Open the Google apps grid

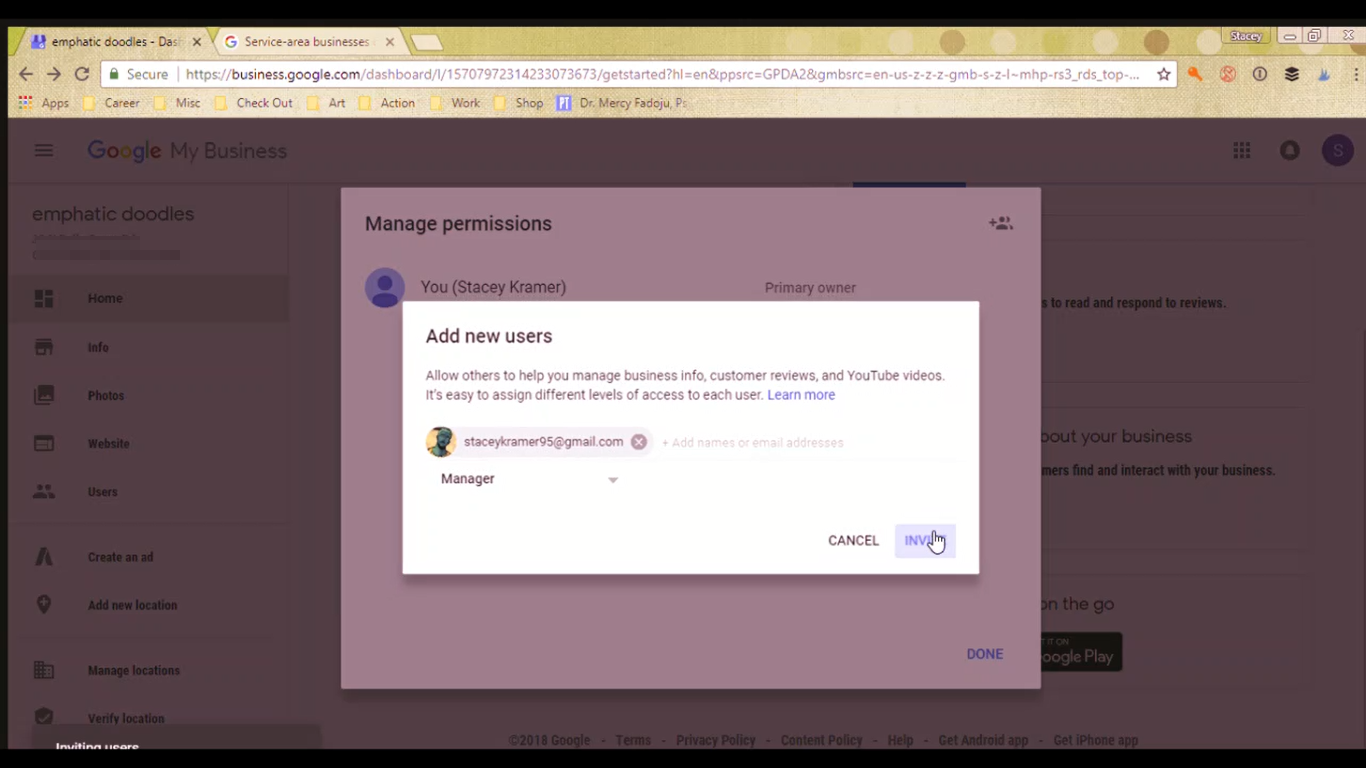pos(1242,151)
